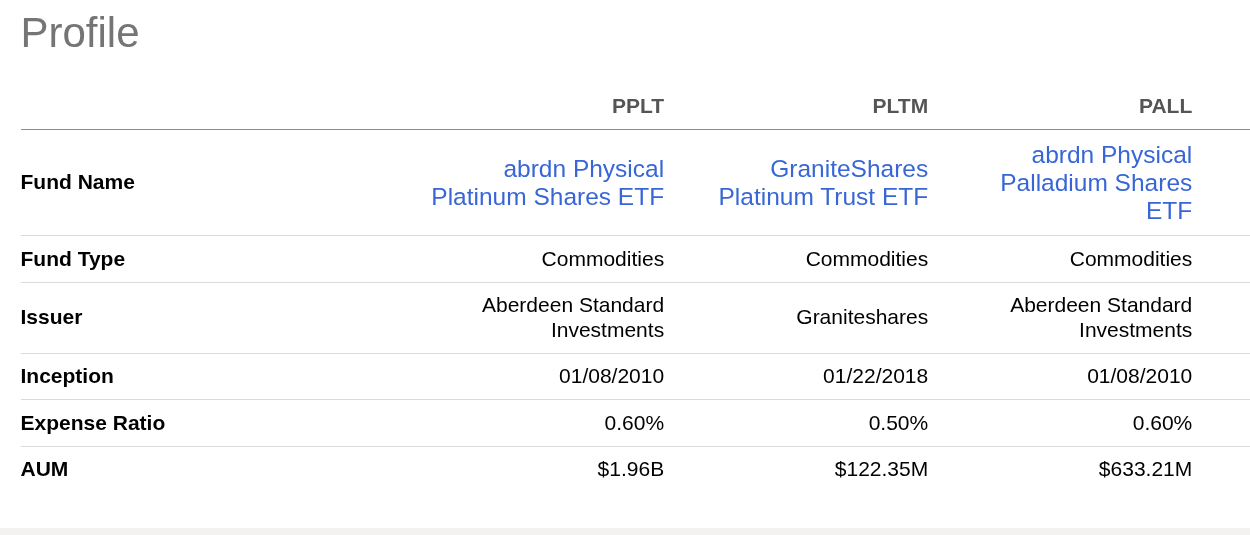Select the Issuer row label

coord(52,317)
